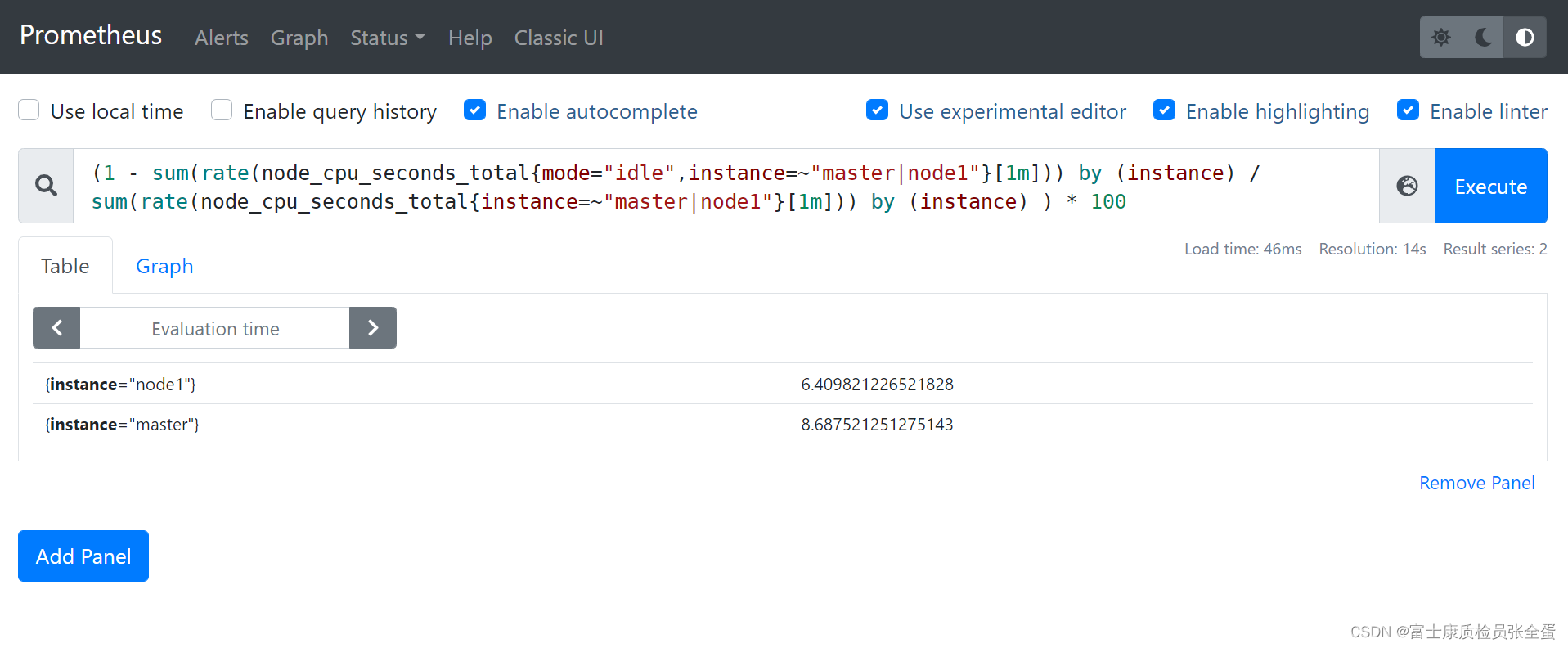This screenshot has height=648, width=1568.
Task: Switch to dark theme moon icon
Action: point(1483,38)
